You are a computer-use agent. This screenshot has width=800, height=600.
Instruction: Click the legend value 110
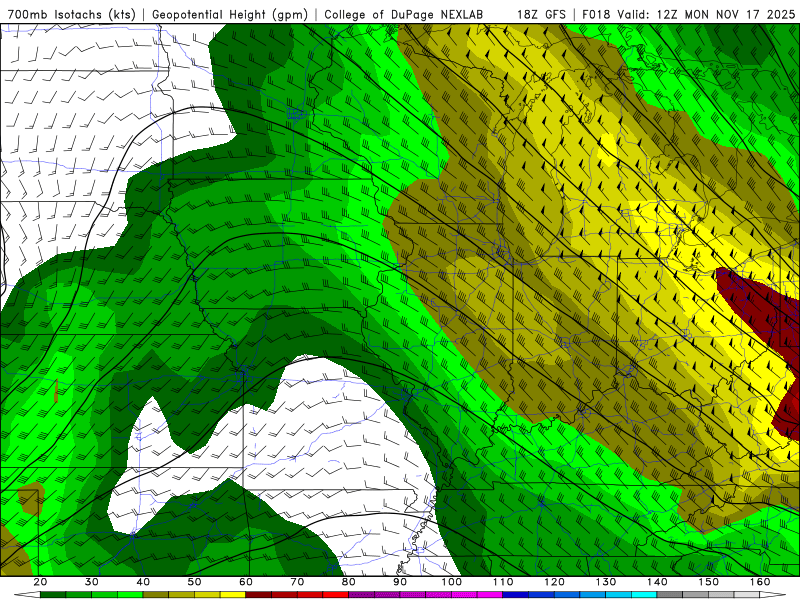(x=503, y=582)
